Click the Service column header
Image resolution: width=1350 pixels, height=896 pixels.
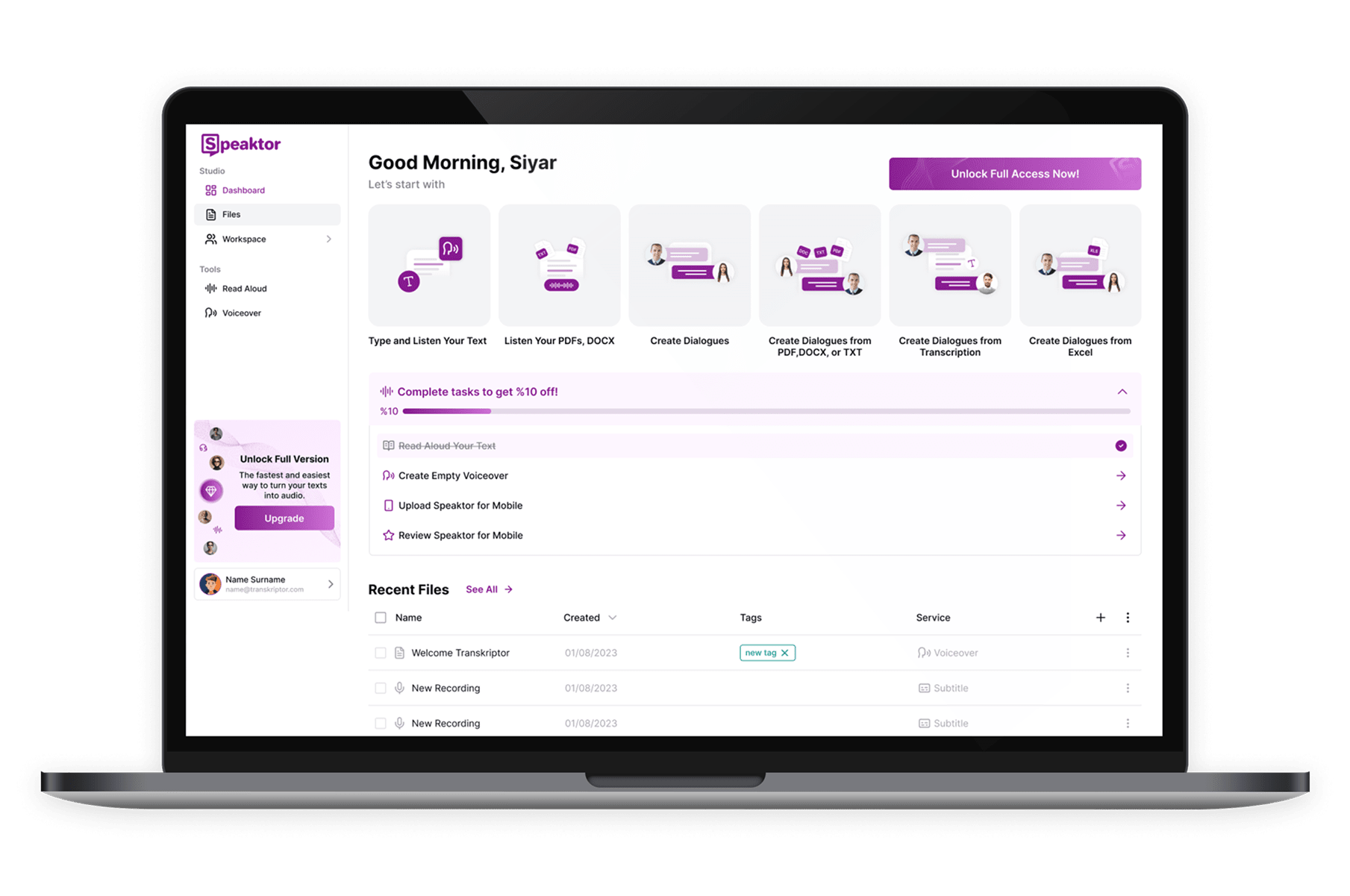pos(933,618)
